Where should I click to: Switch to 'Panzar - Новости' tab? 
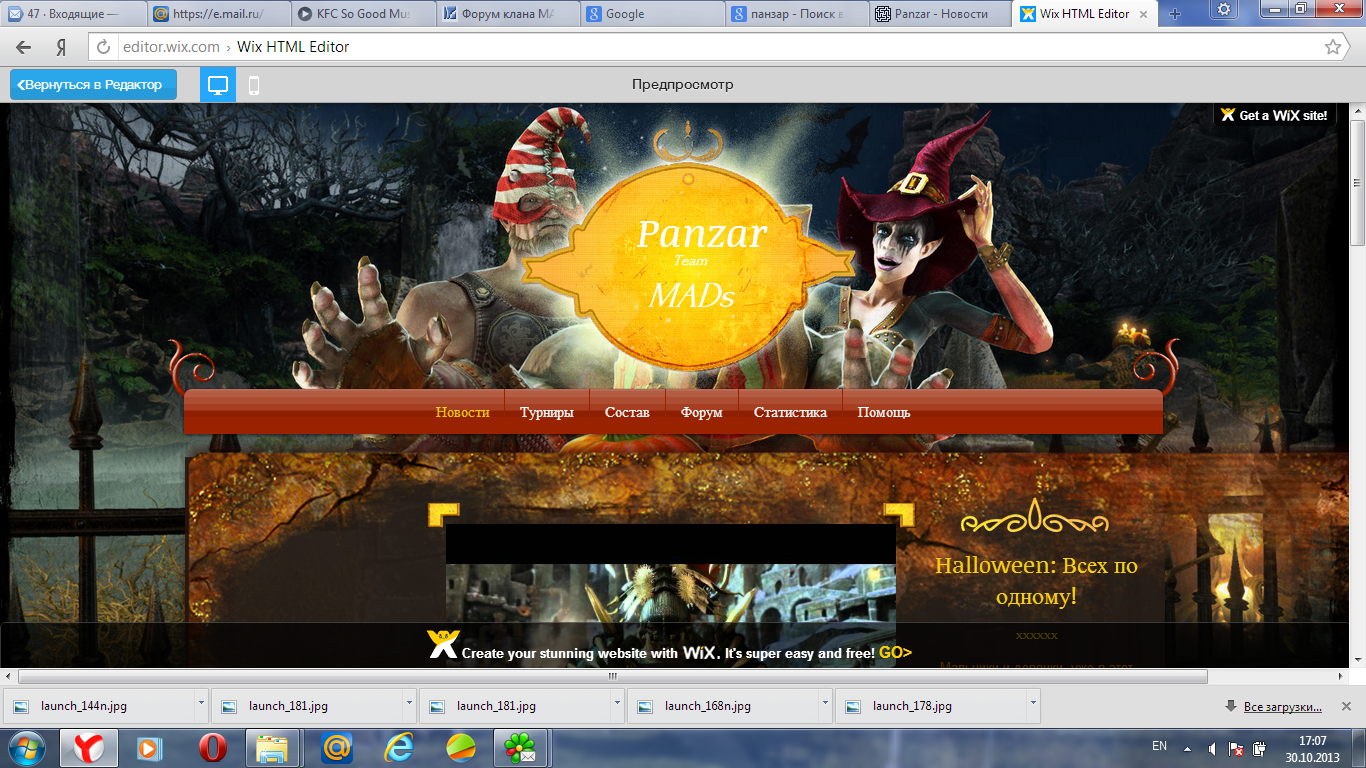941,14
